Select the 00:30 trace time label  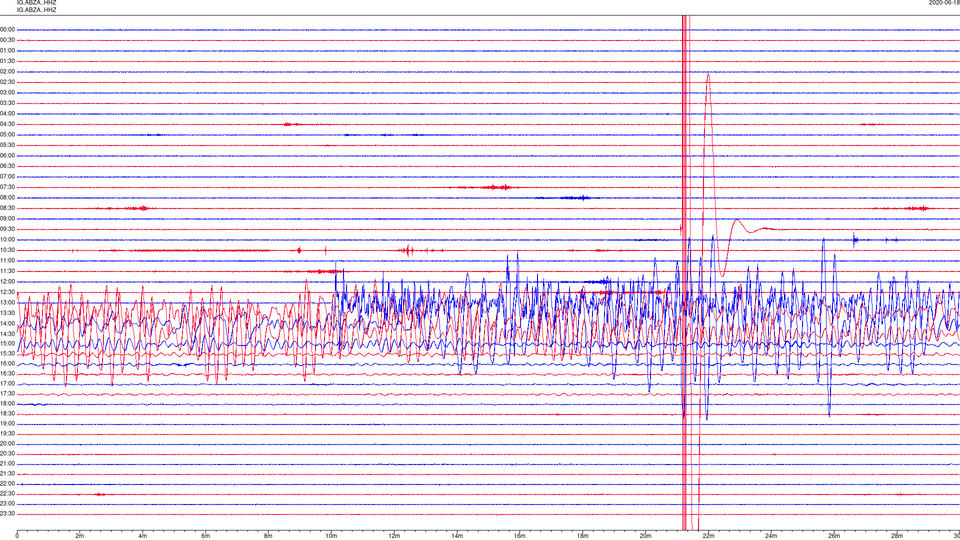tap(7, 40)
